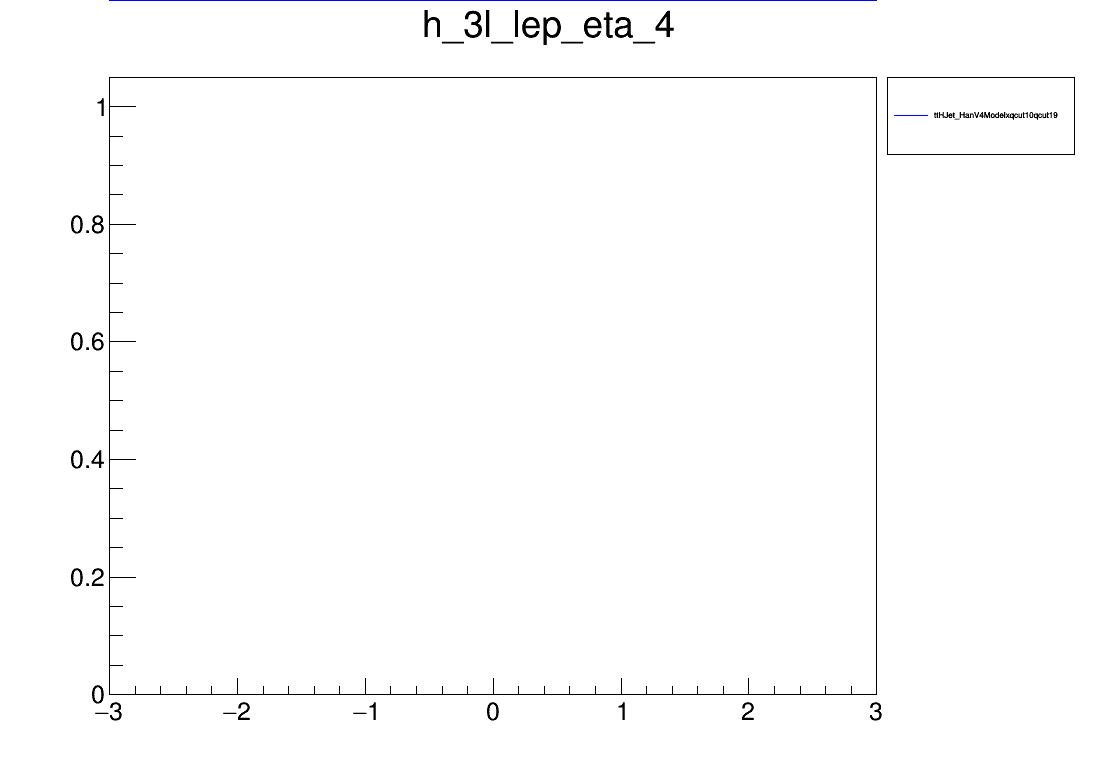This screenshot has height=772, width=1096.
Task: Click the y-axis top label 1
Action: pos(101,108)
